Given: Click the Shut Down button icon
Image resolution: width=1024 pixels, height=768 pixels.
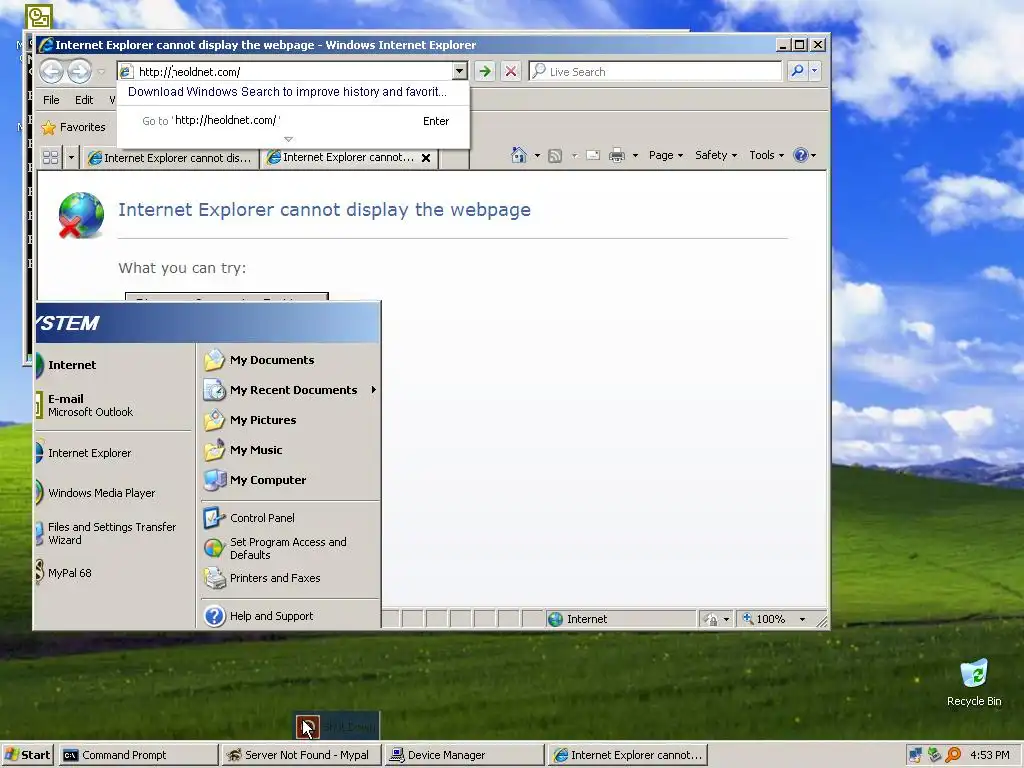Looking at the screenshot, I should [308, 726].
